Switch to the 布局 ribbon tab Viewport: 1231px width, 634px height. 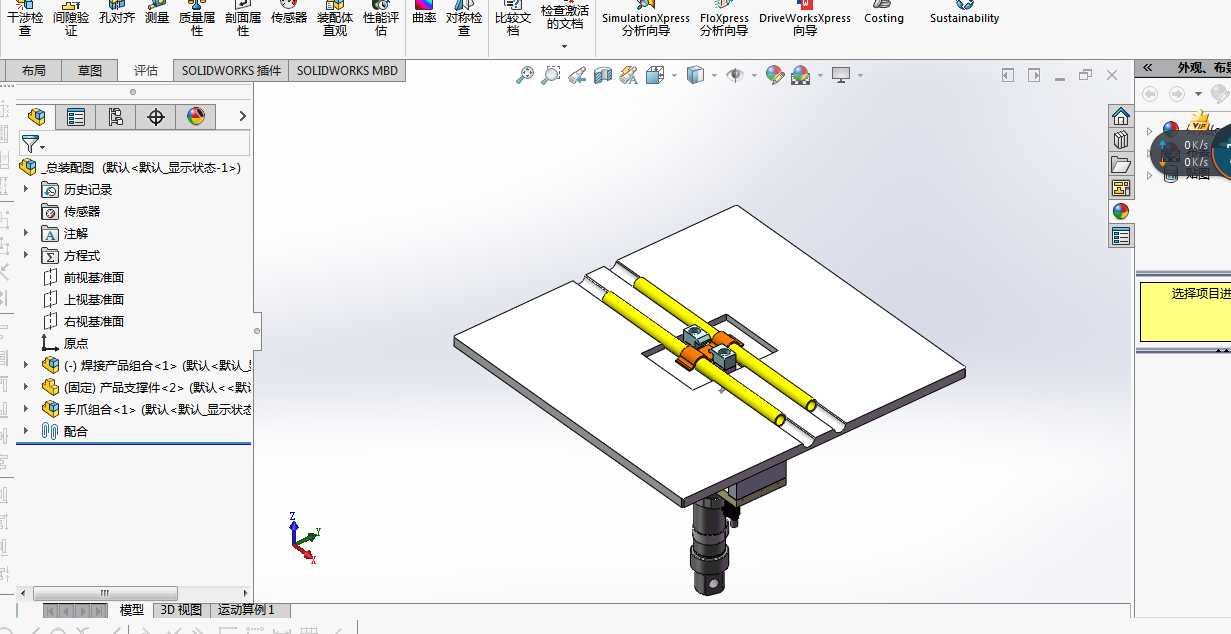[33, 70]
